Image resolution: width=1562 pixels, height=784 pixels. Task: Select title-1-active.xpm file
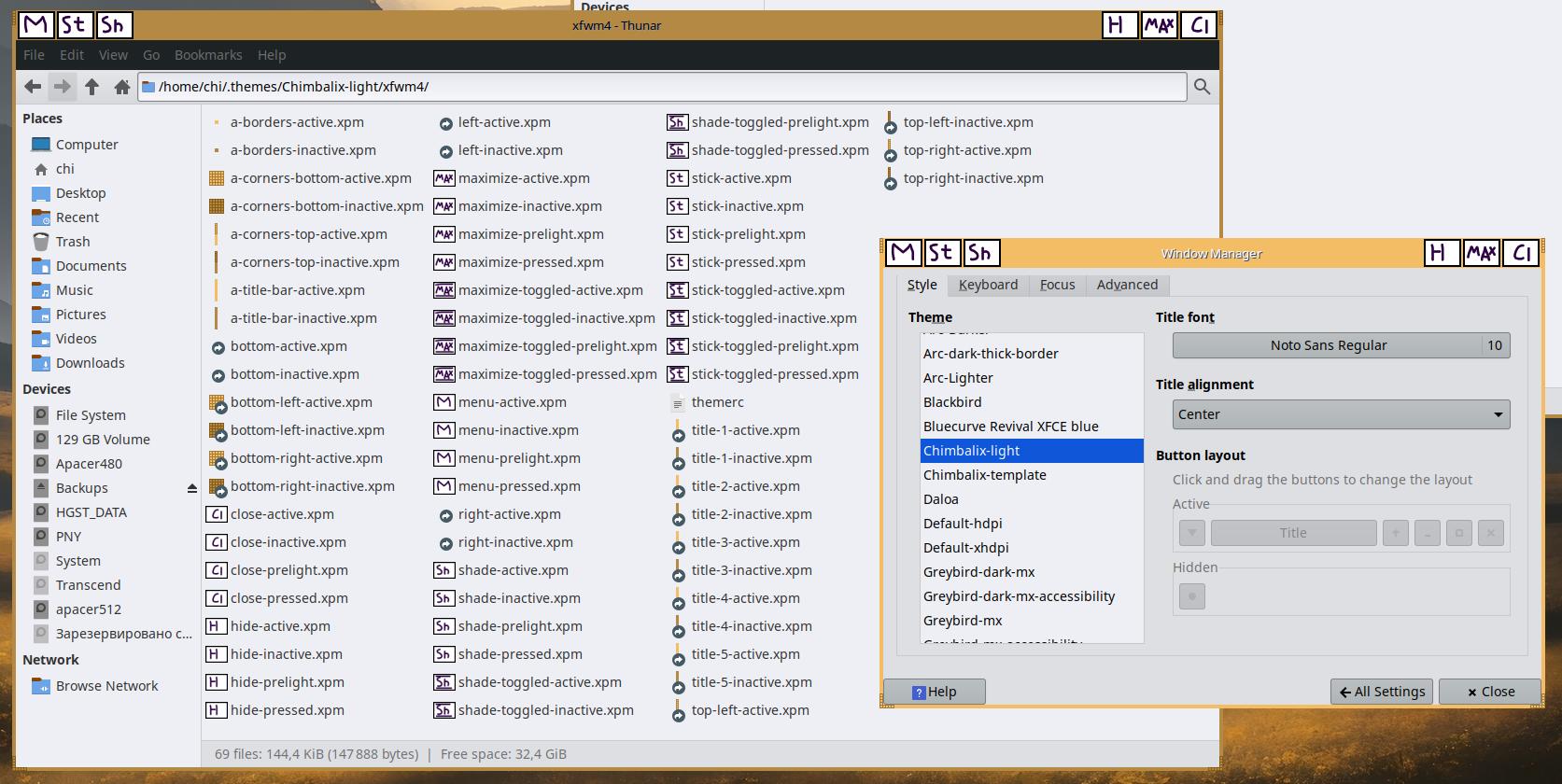745,430
